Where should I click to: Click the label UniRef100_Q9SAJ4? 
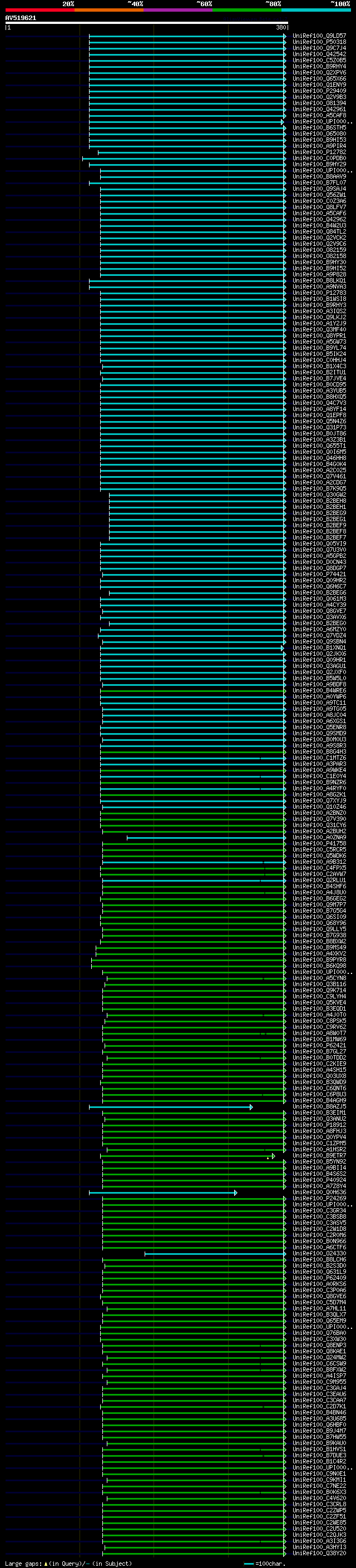[319, 189]
